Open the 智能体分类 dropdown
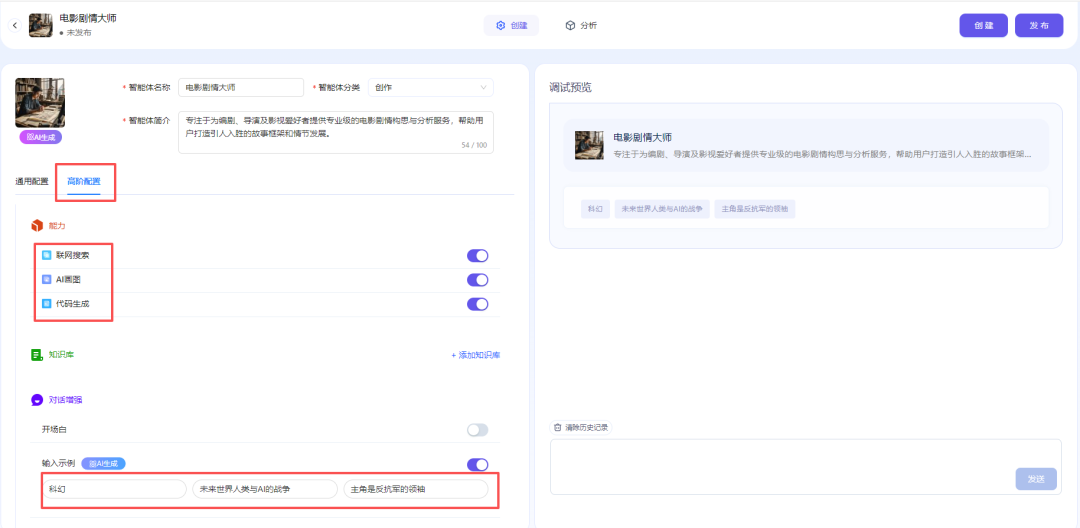The height and width of the screenshot is (528, 1080). (430, 88)
